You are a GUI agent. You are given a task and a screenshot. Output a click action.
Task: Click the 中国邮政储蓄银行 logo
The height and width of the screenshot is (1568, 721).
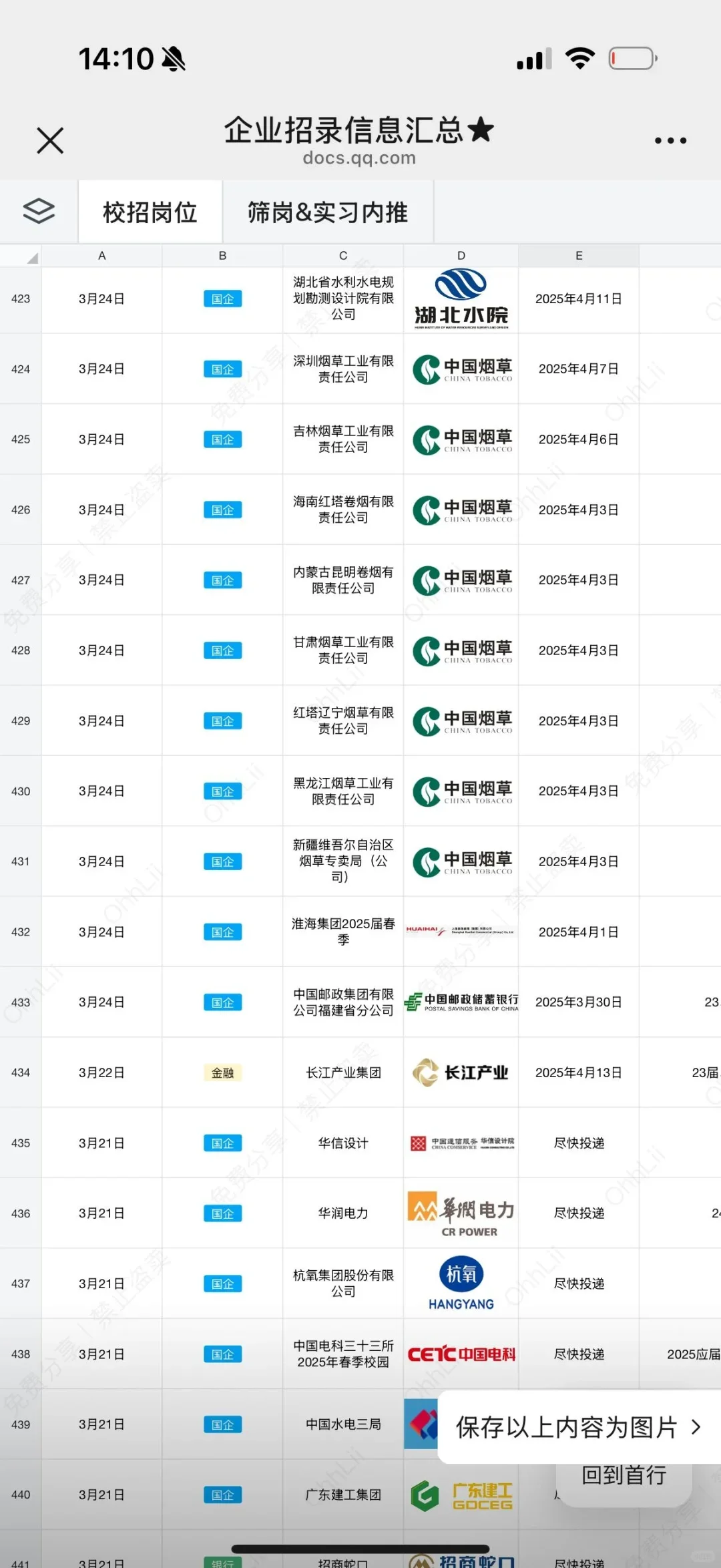[461, 1002]
